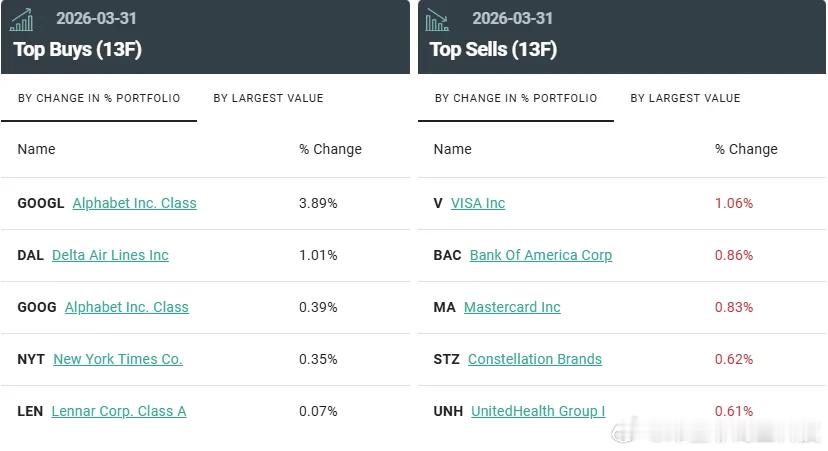The width and height of the screenshot is (828, 451).
Task: Click the % Change header in Top Sells
Action: (x=746, y=149)
